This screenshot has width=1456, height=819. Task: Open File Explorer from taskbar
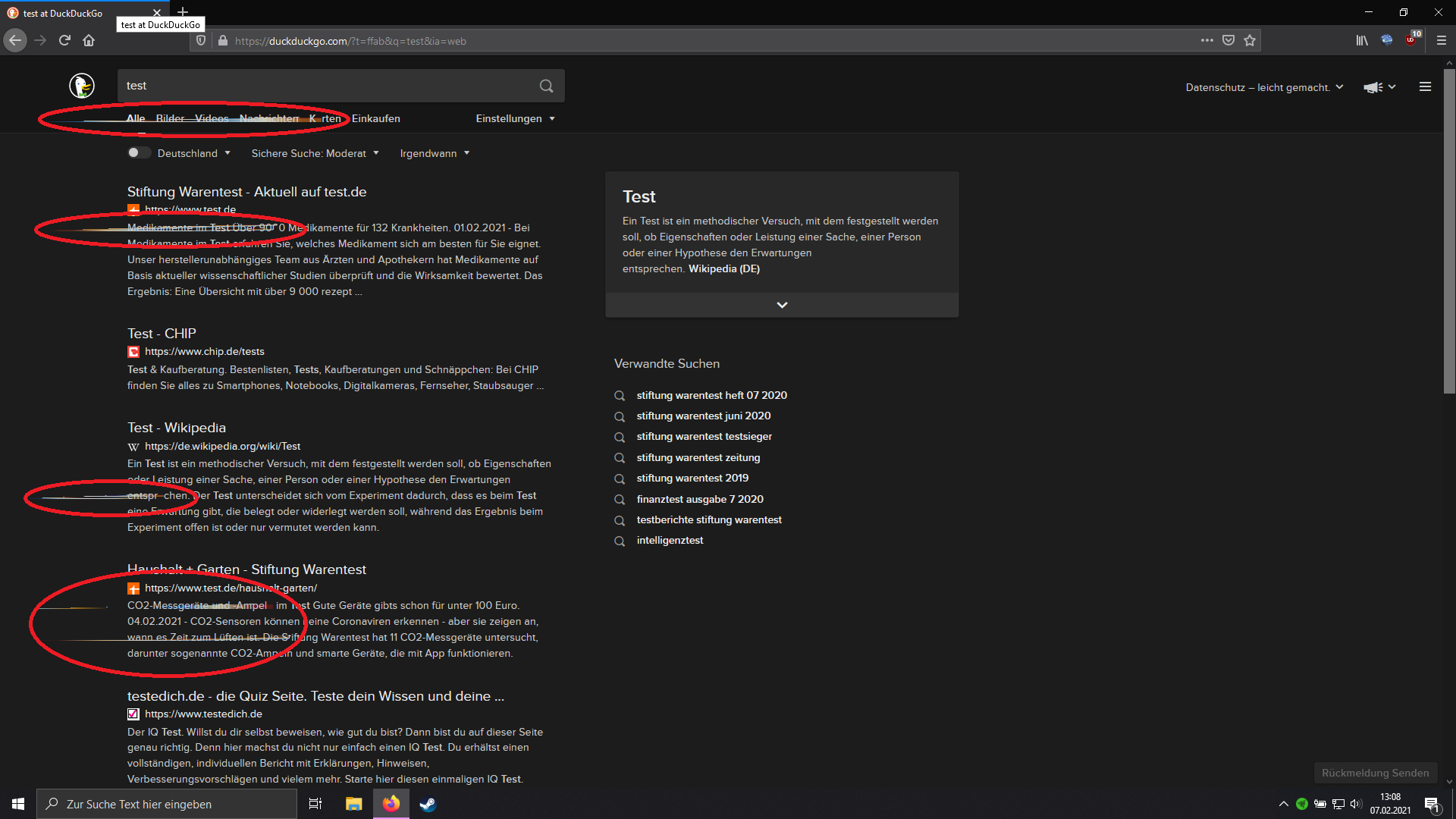point(353,804)
